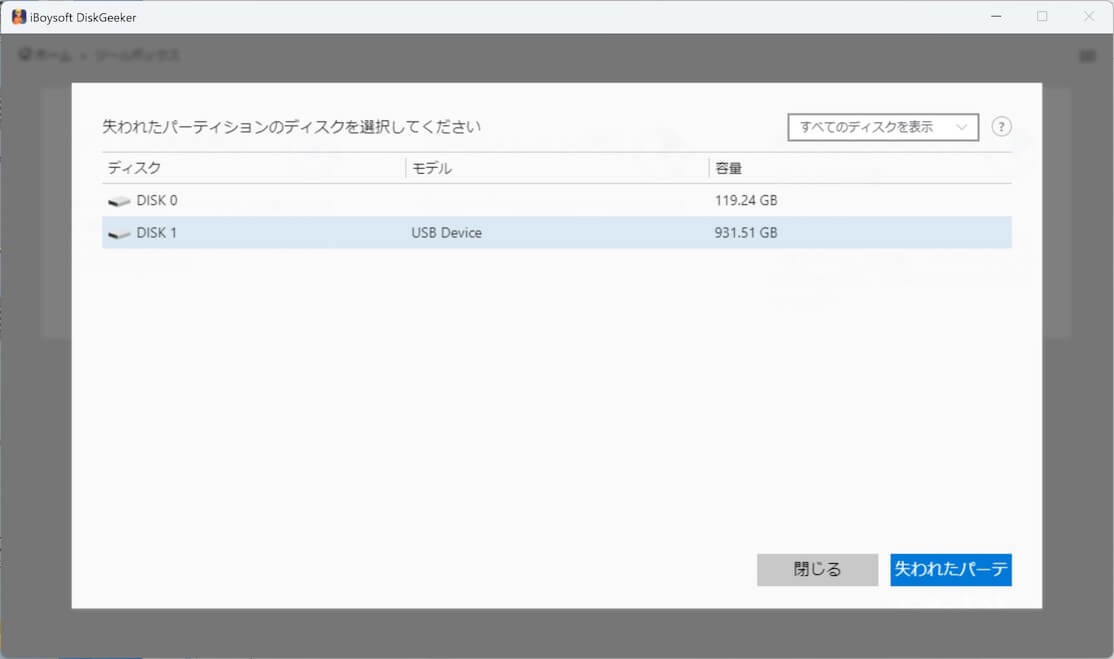
Task: Click the USB Device model cell
Action: click(x=446, y=233)
